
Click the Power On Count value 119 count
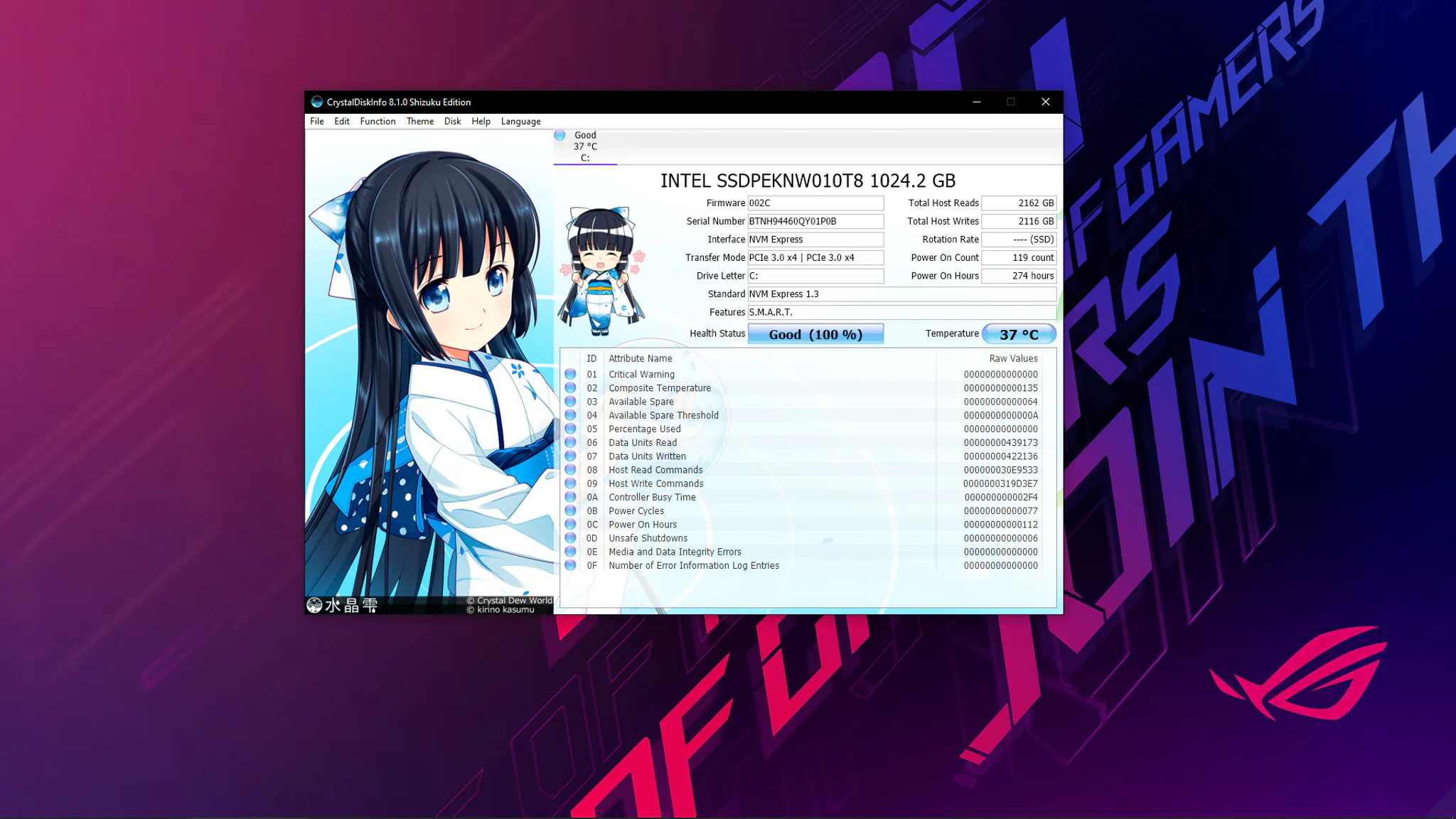(x=1019, y=258)
